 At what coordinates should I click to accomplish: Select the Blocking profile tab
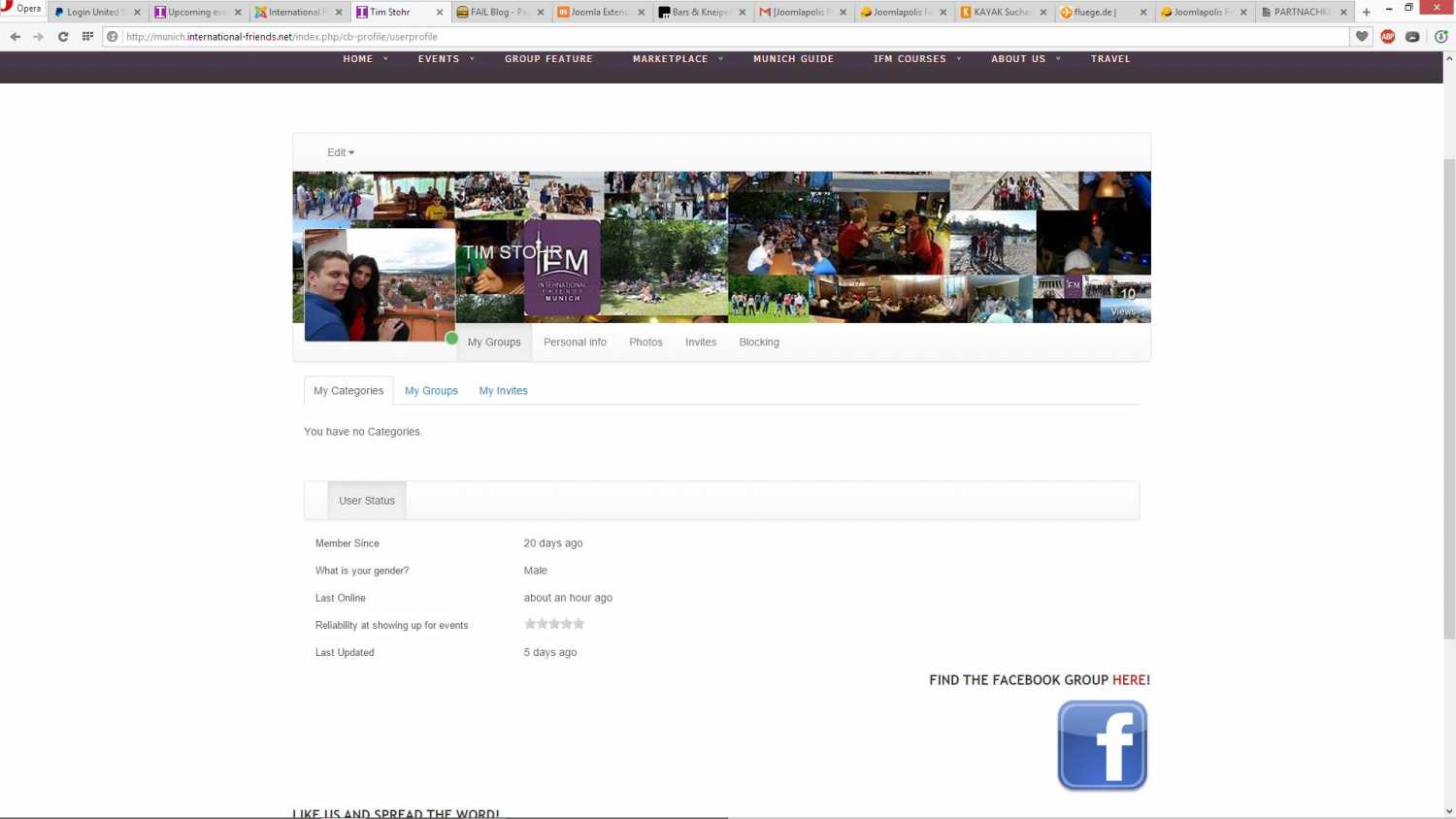click(x=759, y=343)
